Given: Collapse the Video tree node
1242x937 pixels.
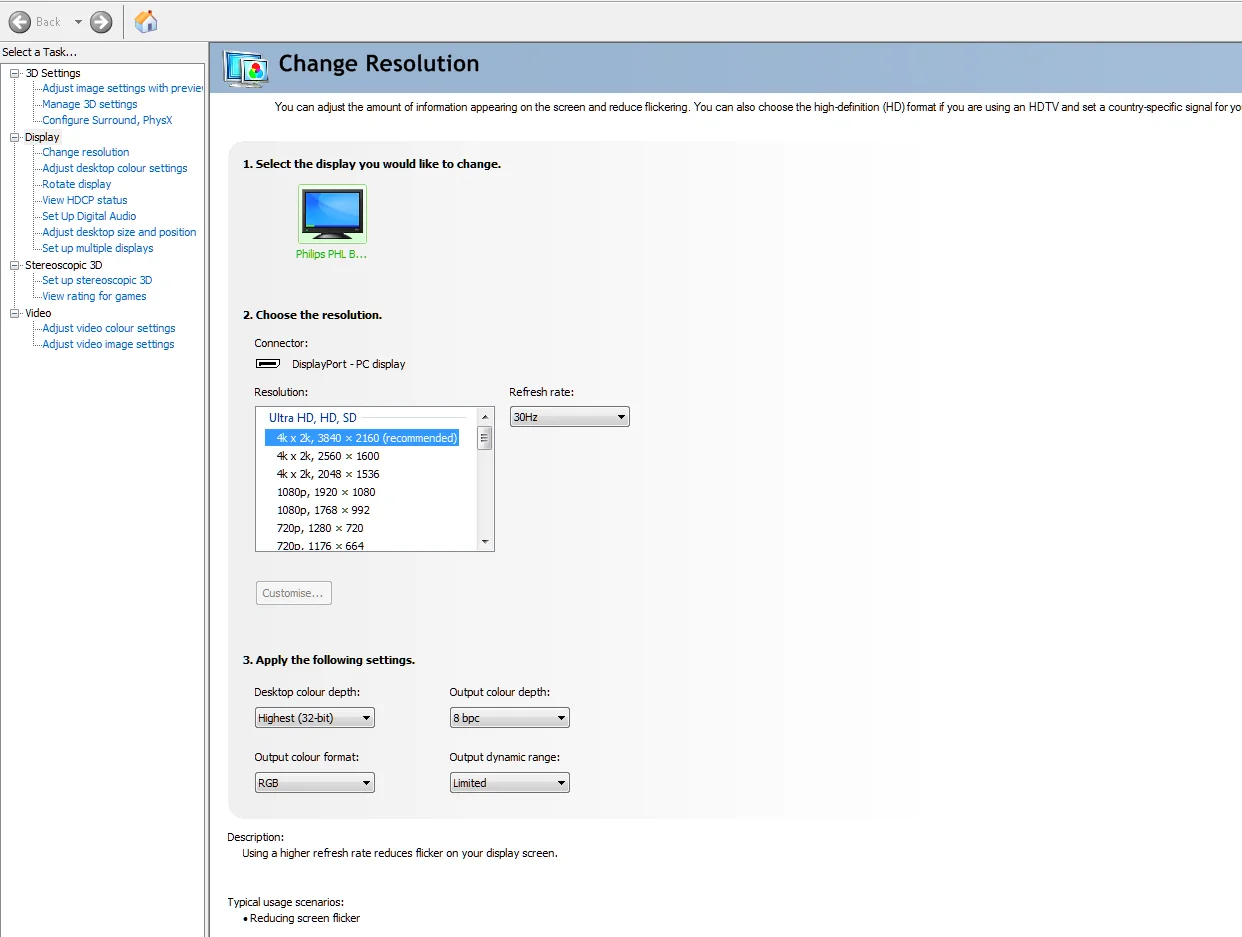Looking at the screenshot, I should click(15, 313).
